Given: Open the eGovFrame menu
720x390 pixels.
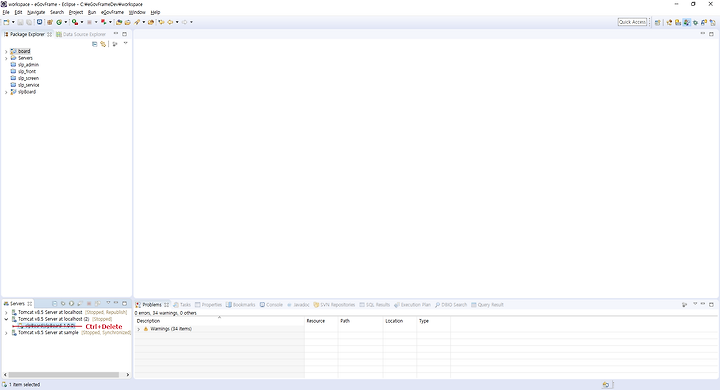Looking at the screenshot, I should click(112, 12).
